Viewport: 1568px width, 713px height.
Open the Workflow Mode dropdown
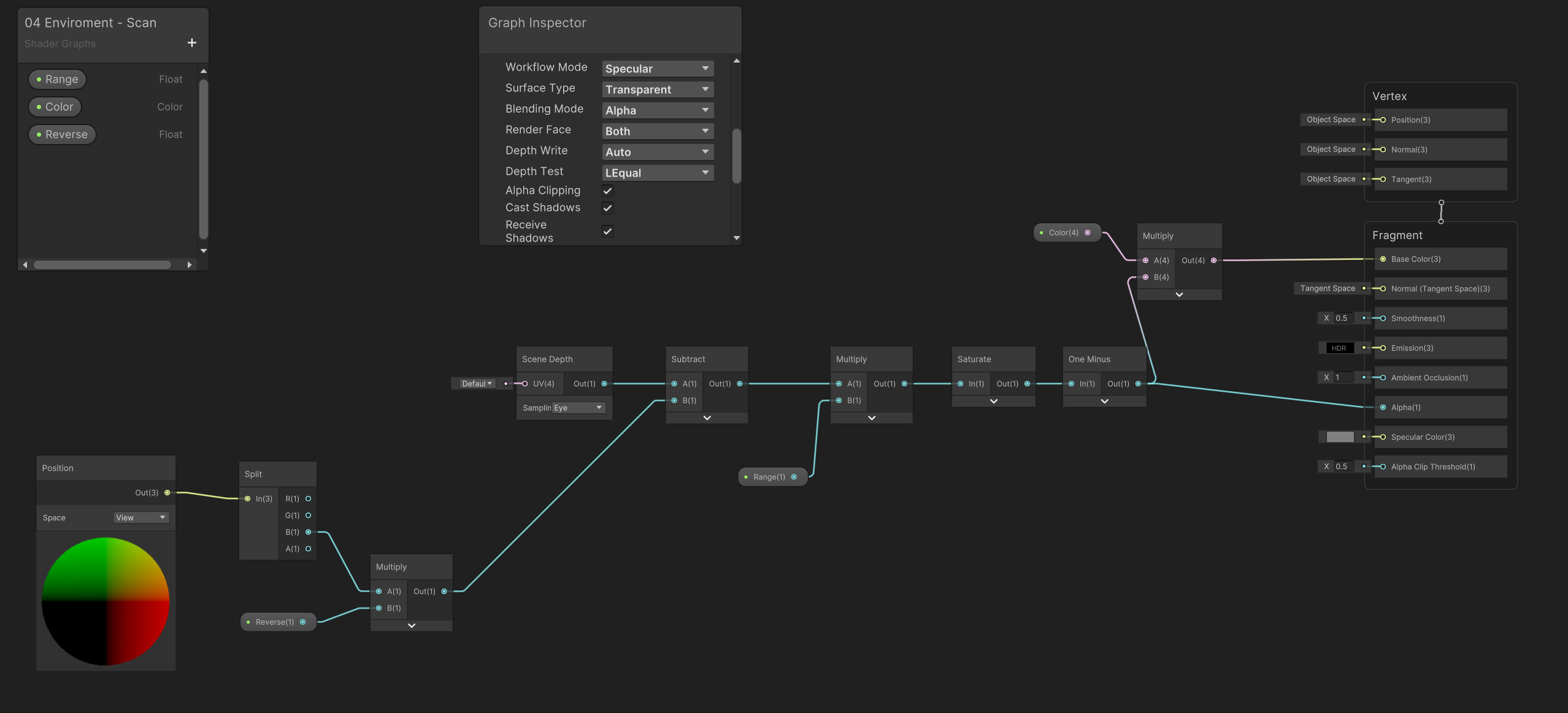[657, 69]
